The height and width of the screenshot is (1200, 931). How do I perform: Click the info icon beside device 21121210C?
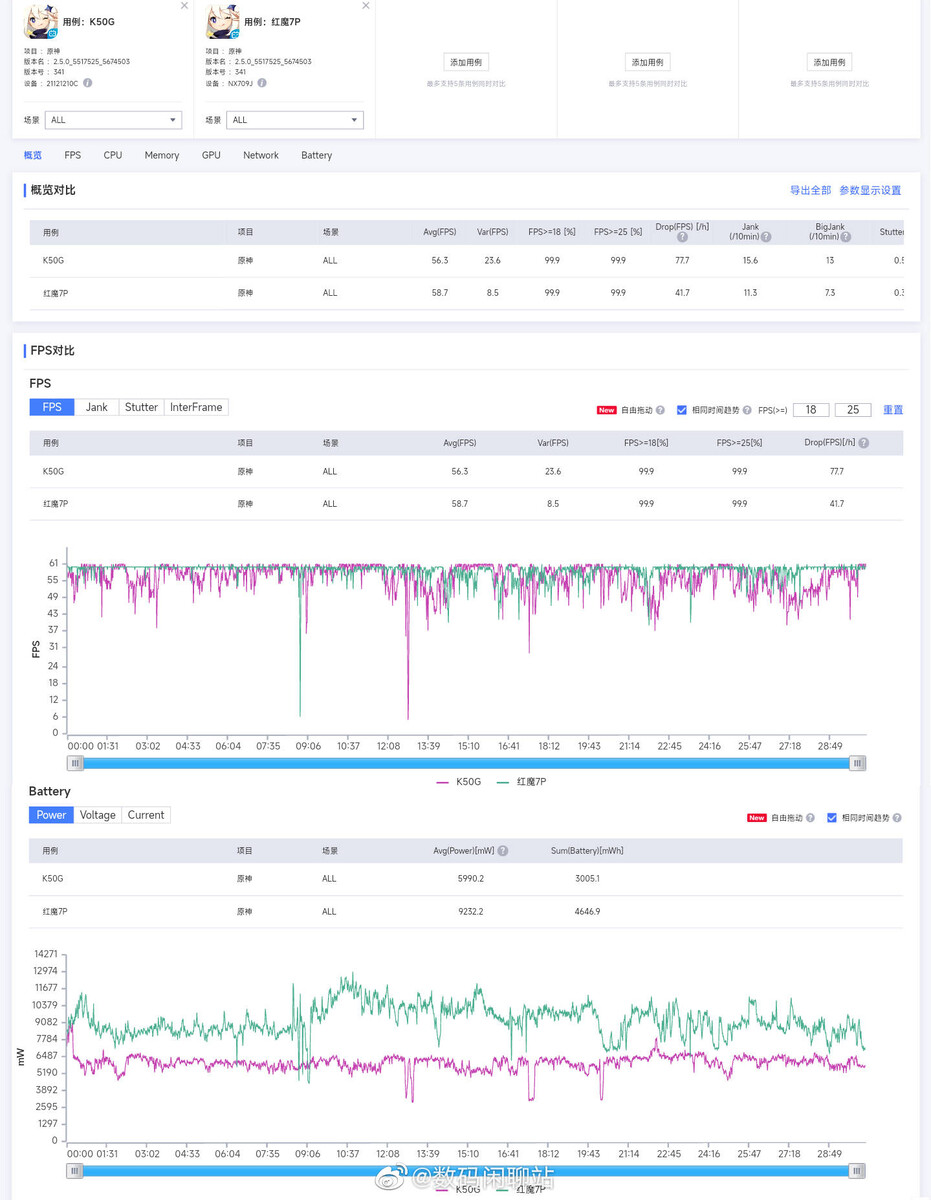click(88, 83)
